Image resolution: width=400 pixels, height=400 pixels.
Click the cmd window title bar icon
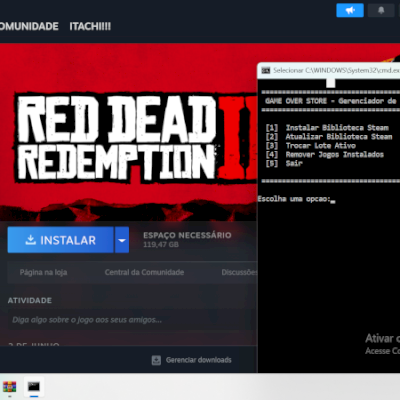[x=266, y=70]
